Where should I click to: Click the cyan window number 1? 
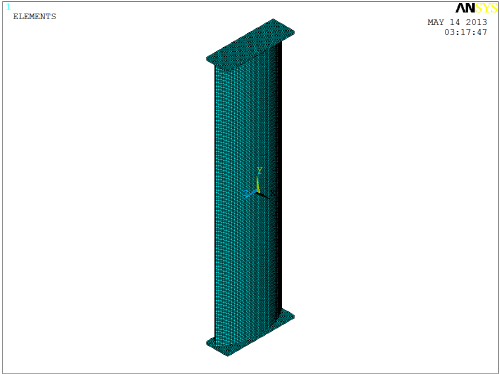pyautogui.click(x=8, y=7)
